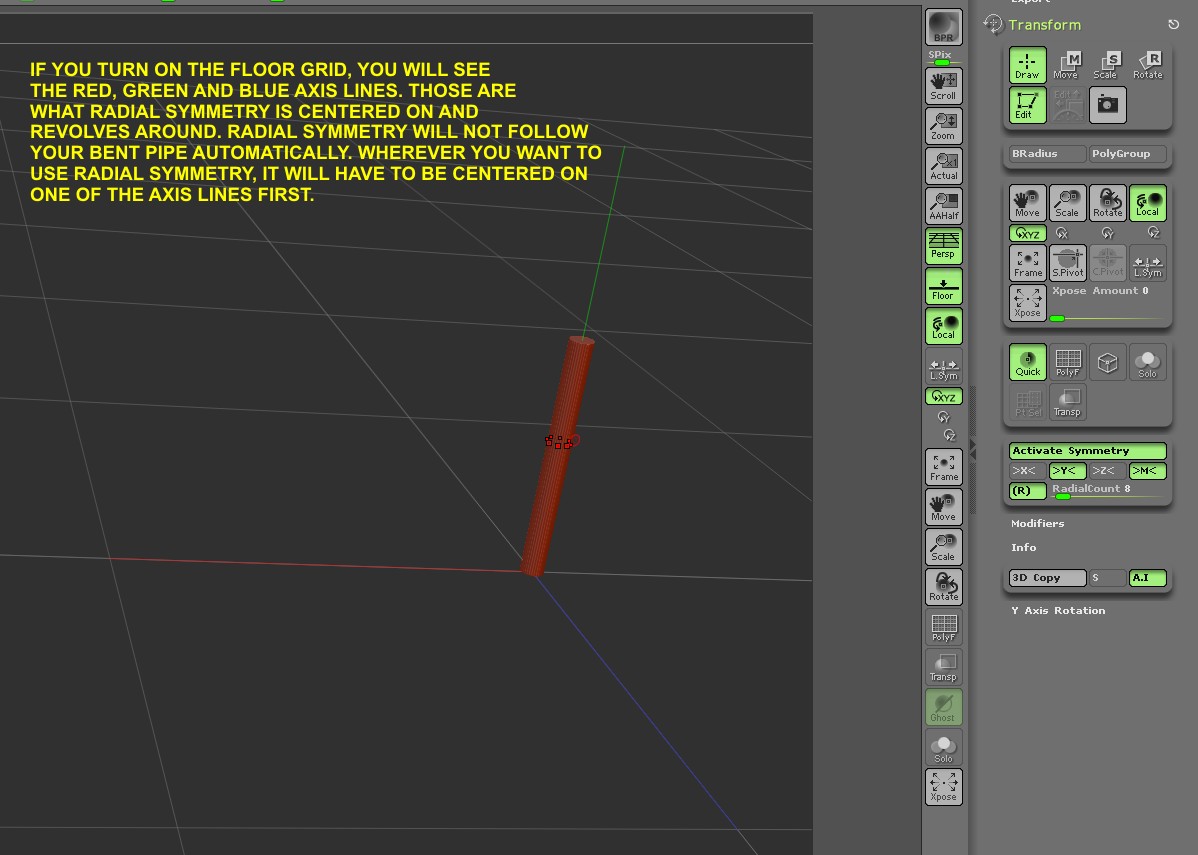The width and height of the screenshot is (1198, 855).
Task: Toggle XYZ rotation on the right shelf
Action: [x=944, y=397]
